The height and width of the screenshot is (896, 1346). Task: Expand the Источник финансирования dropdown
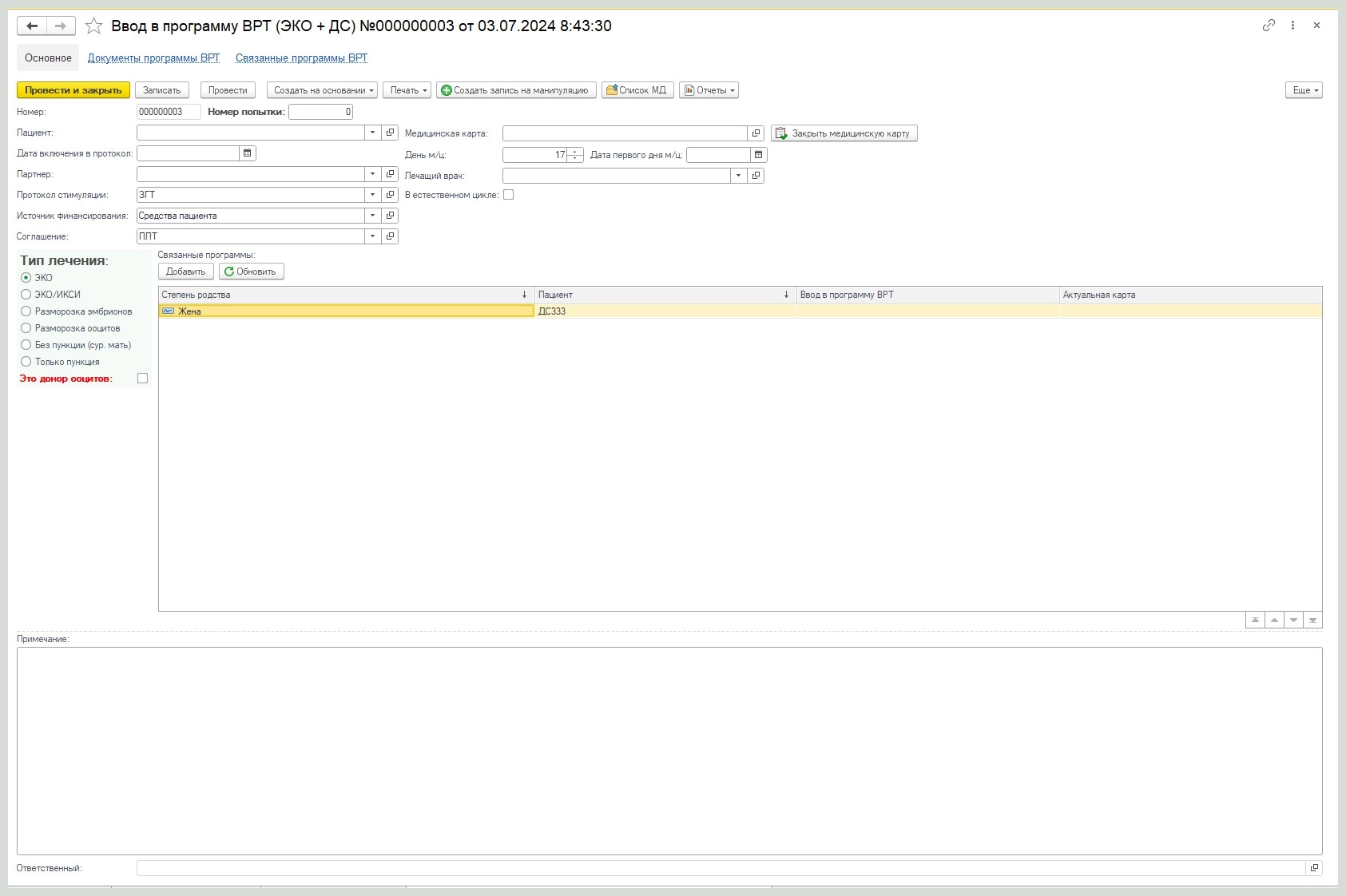[372, 216]
